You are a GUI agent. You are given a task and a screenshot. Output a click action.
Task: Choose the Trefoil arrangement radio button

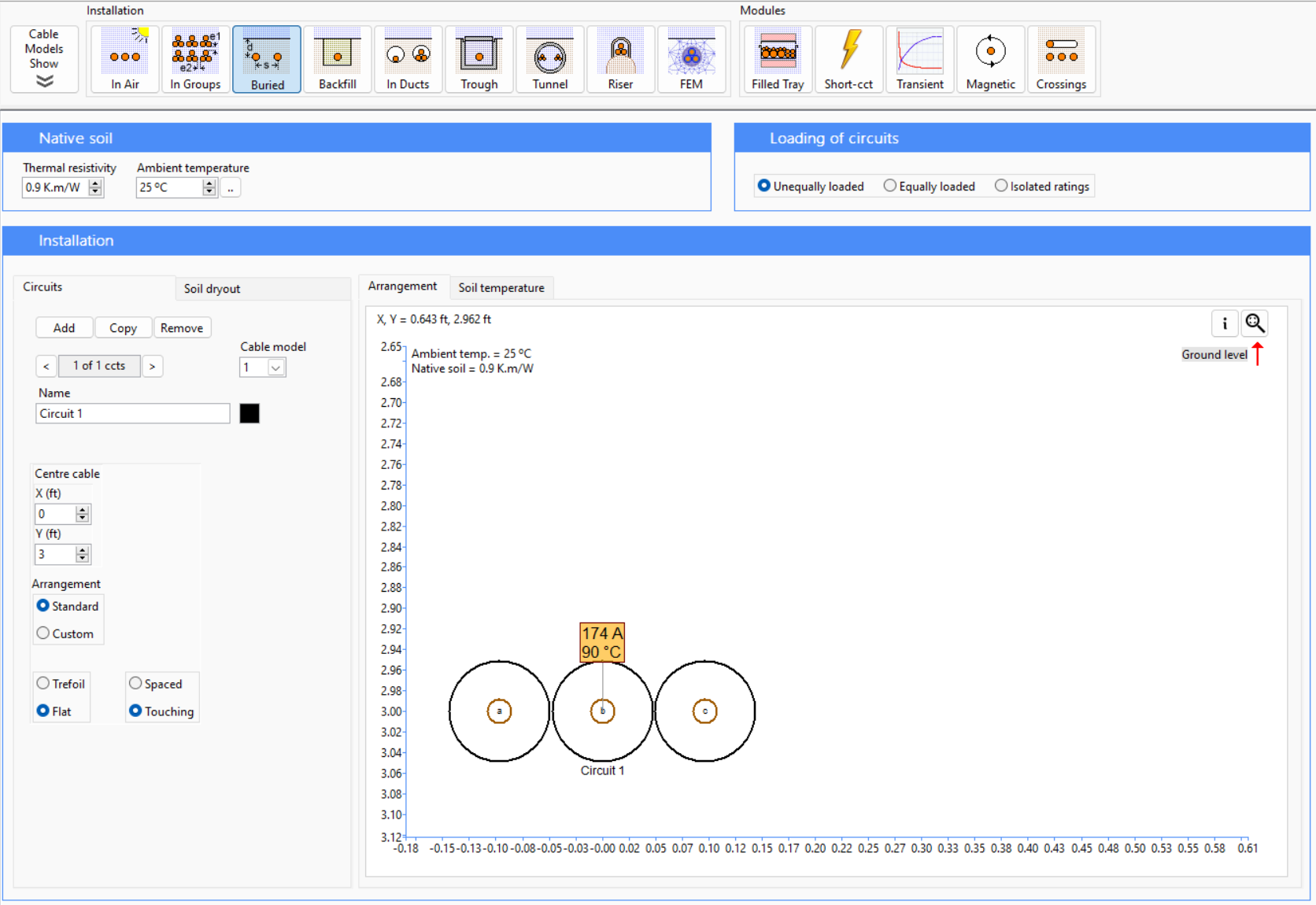pyautogui.click(x=43, y=684)
